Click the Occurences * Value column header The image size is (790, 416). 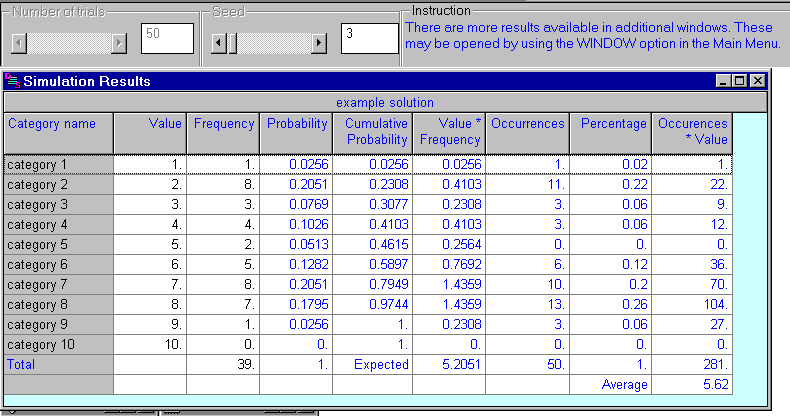click(692, 132)
